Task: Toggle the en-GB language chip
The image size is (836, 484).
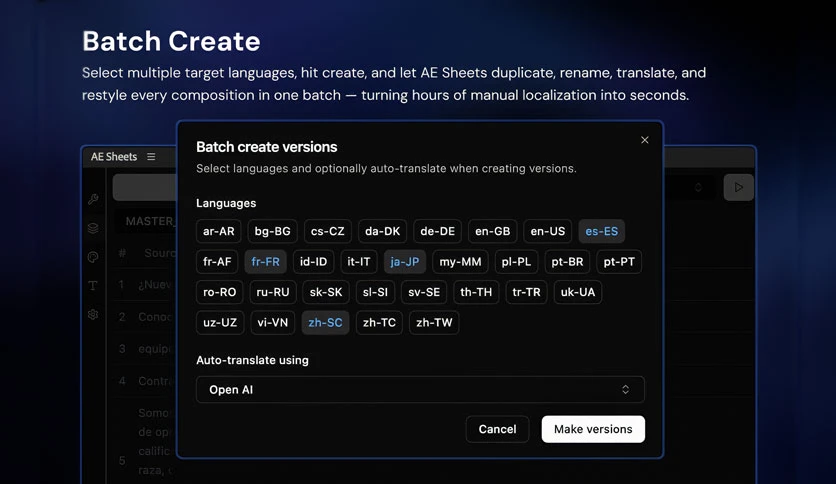Action: click(493, 231)
